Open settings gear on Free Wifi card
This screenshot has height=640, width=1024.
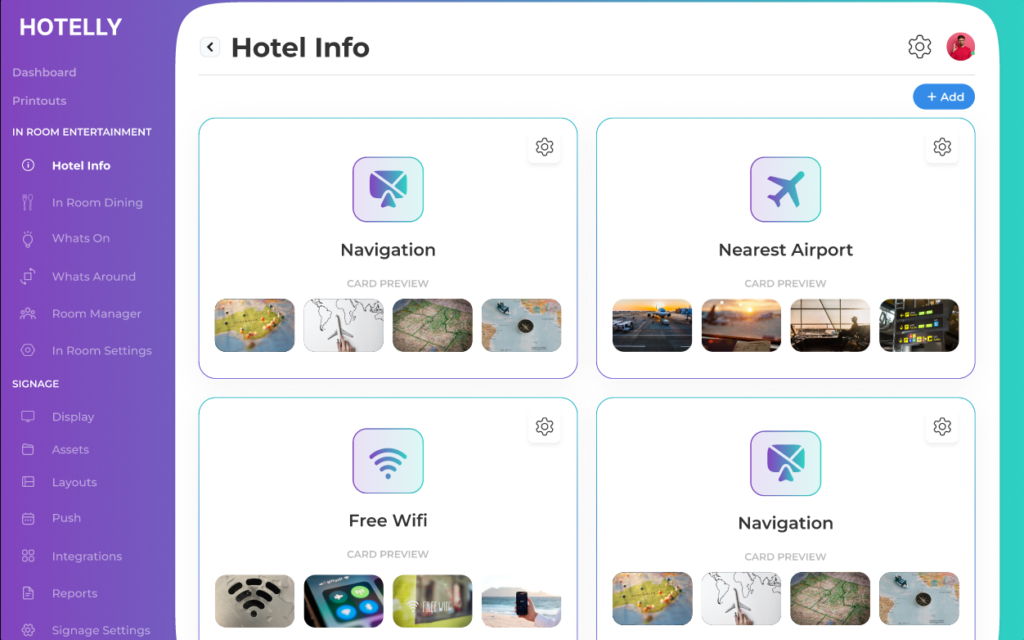coord(544,427)
